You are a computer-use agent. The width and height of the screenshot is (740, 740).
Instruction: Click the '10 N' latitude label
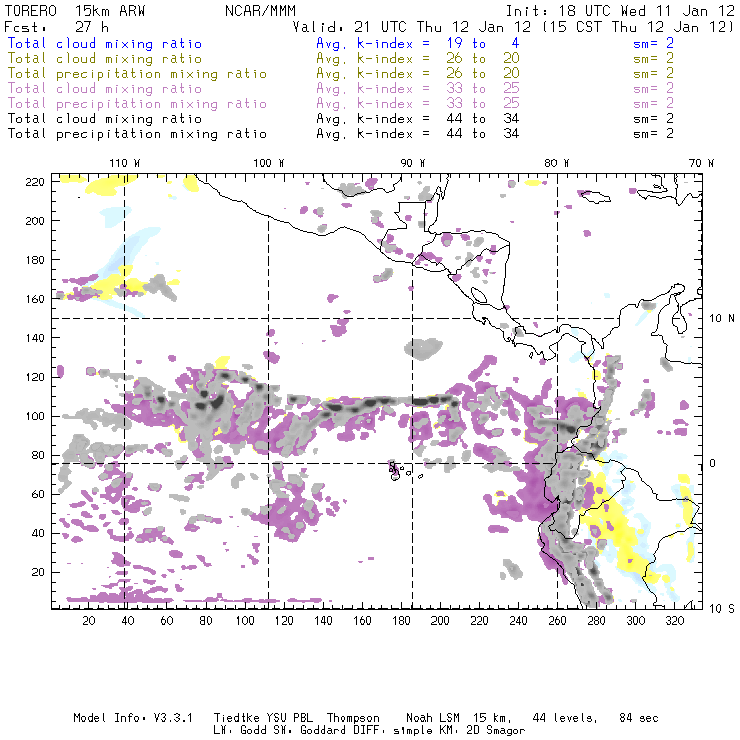(722, 319)
